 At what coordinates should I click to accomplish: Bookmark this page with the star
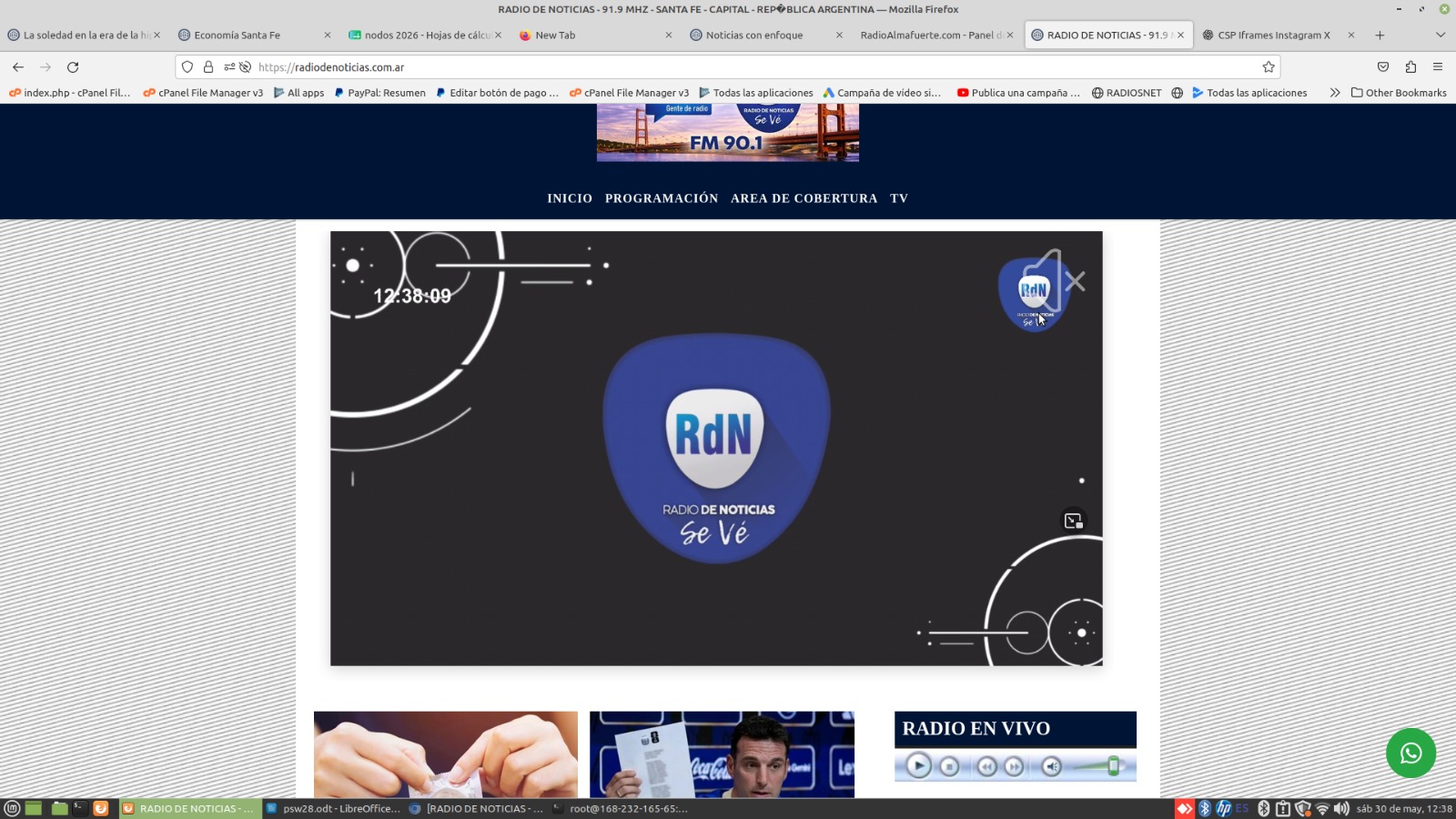coord(1269,67)
